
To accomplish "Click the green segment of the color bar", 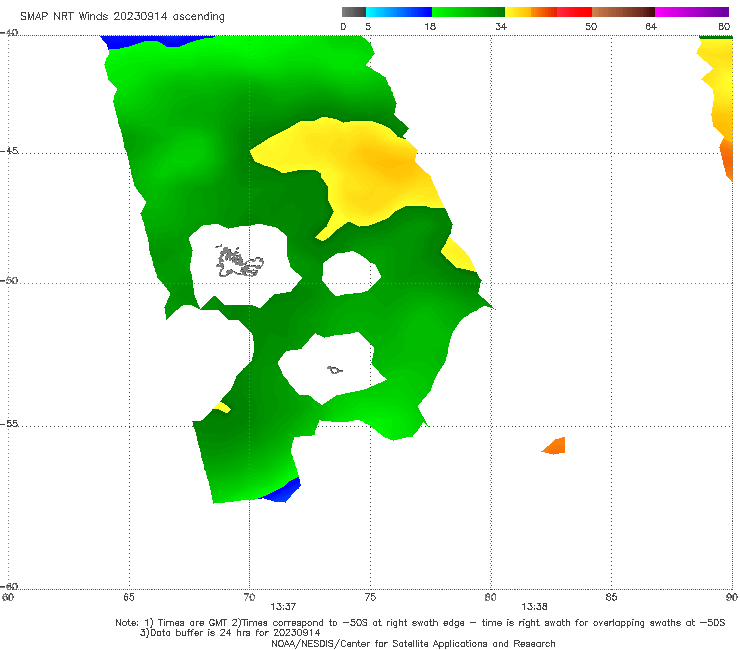I will point(468,12).
